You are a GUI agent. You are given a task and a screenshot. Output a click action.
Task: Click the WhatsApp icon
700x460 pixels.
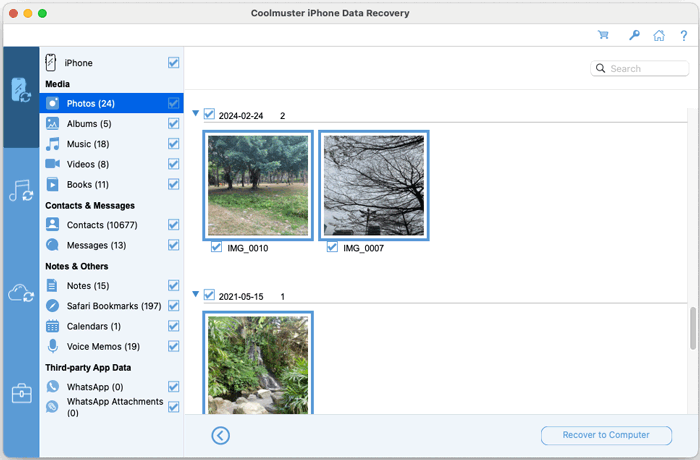[52, 386]
